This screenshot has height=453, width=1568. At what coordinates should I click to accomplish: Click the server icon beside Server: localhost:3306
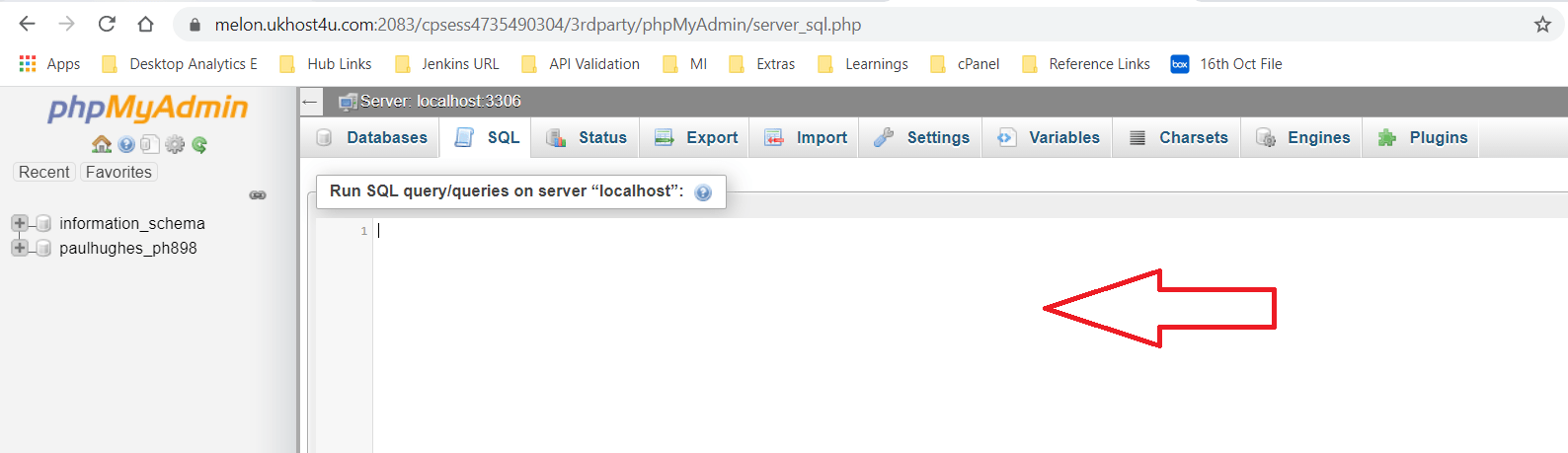tap(348, 102)
